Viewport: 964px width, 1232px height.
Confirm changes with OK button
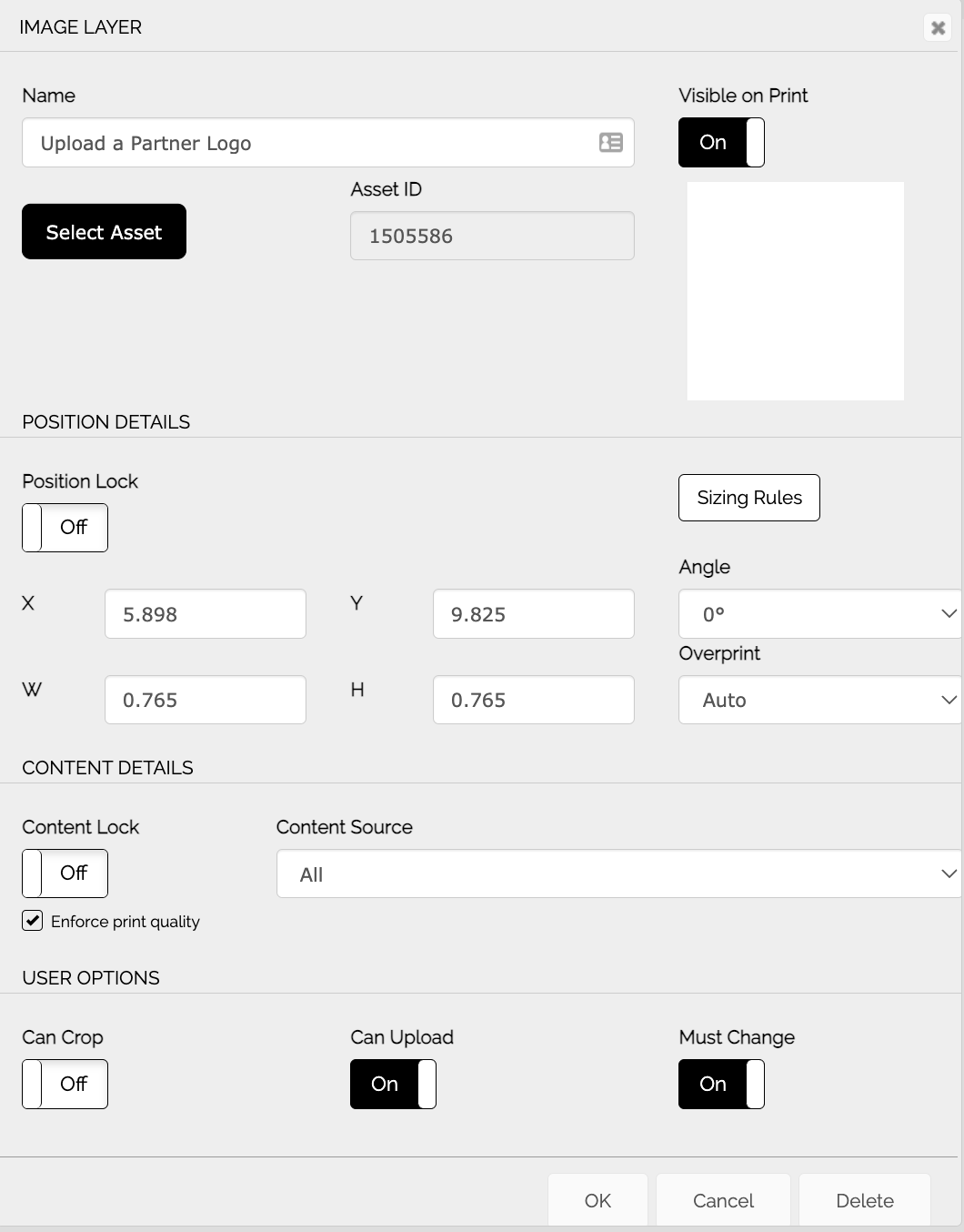click(x=597, y=1200)
